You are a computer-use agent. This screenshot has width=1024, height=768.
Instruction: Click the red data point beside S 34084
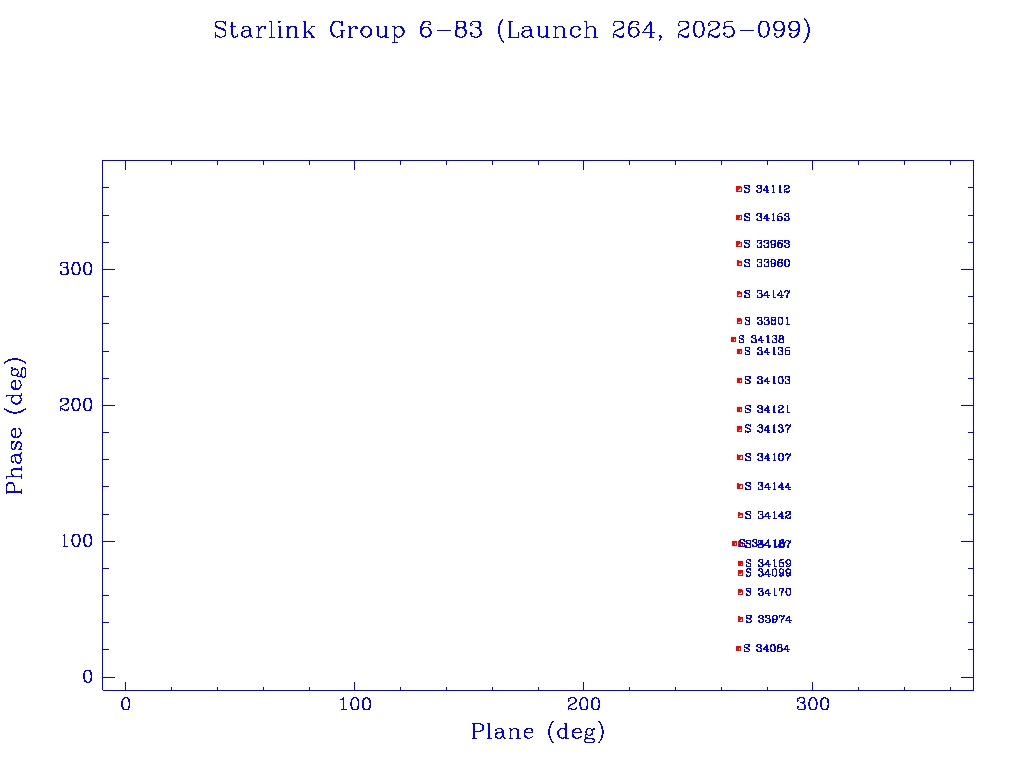click(739, 648)
